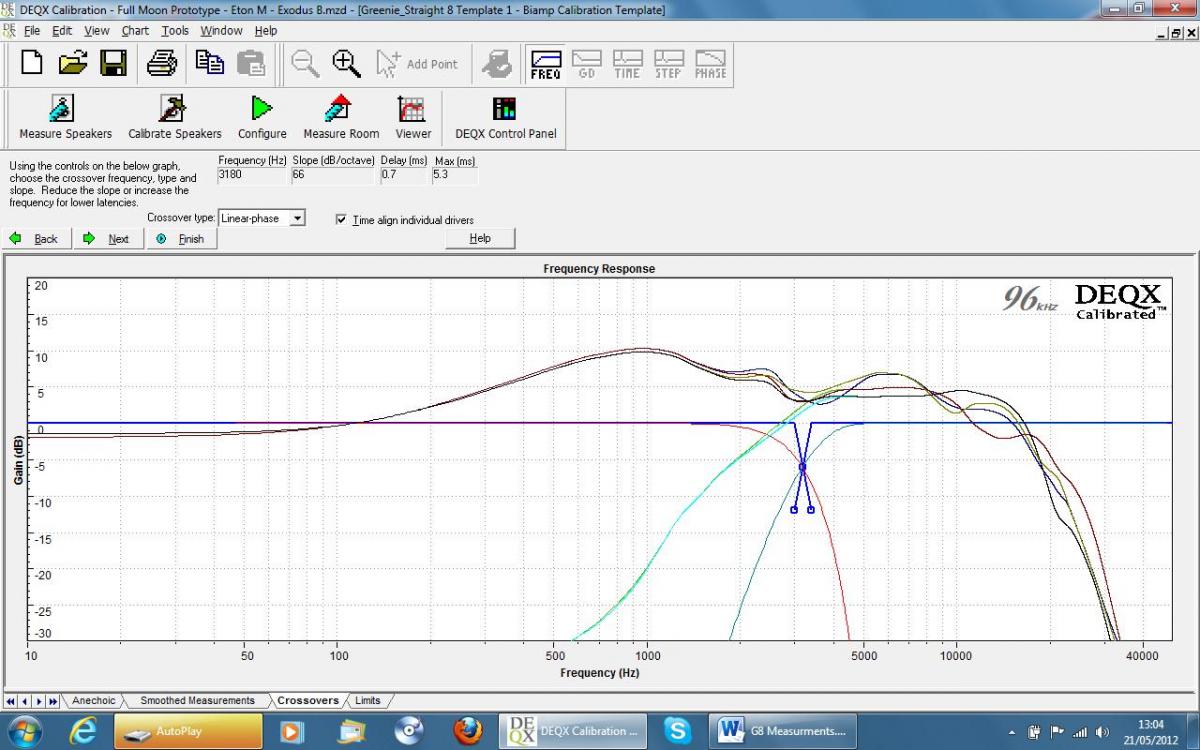Image resolution: width=1200 pixels, height=750 pixels.
Task: Open the Chart menu
Action: [135, 31]
